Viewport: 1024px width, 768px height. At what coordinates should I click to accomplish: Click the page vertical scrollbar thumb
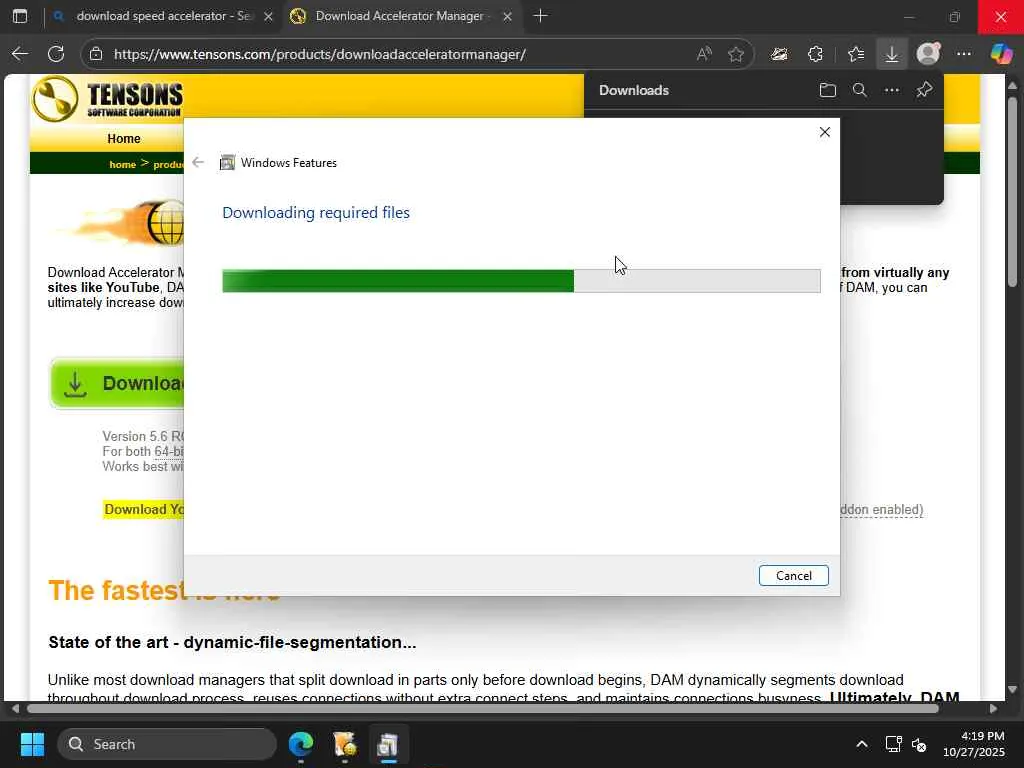point(1012,191)
